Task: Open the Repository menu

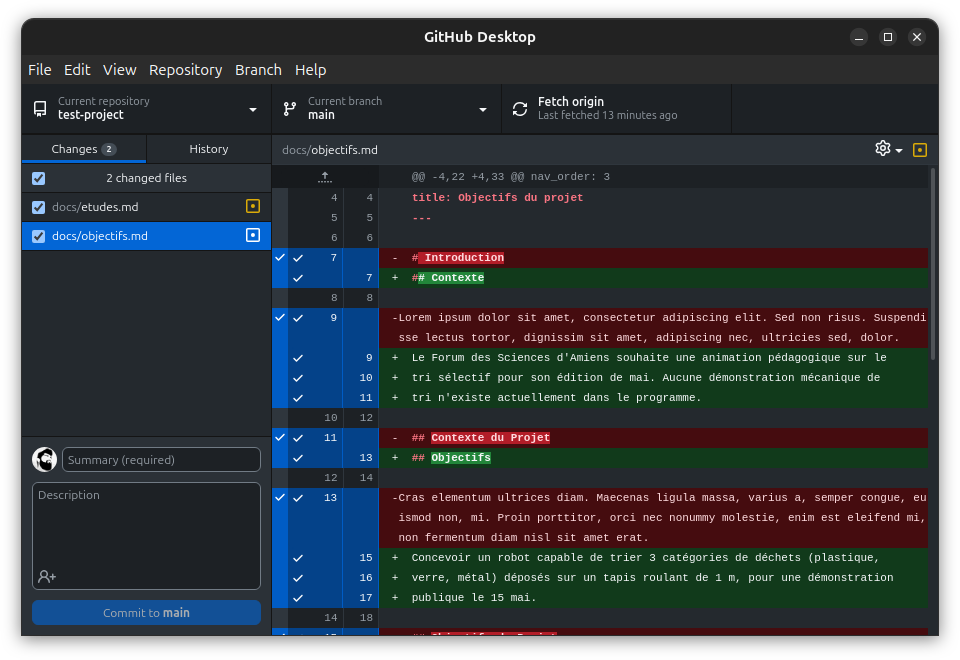Action: [186, 70]
